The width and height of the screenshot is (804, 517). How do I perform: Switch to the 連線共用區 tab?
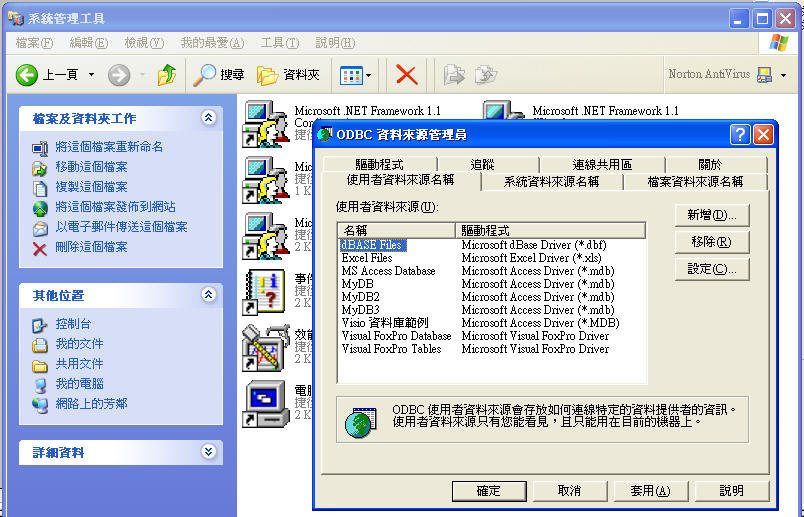(x=602, y=165)
